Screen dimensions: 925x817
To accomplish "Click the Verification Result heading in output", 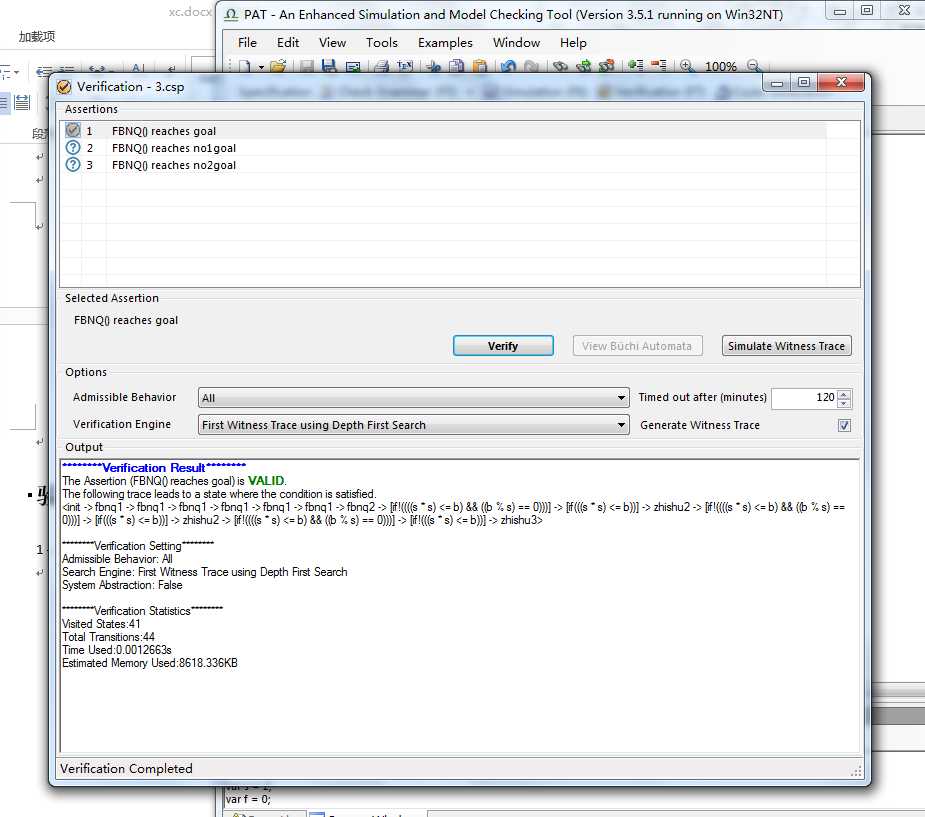I will (154, 468).
